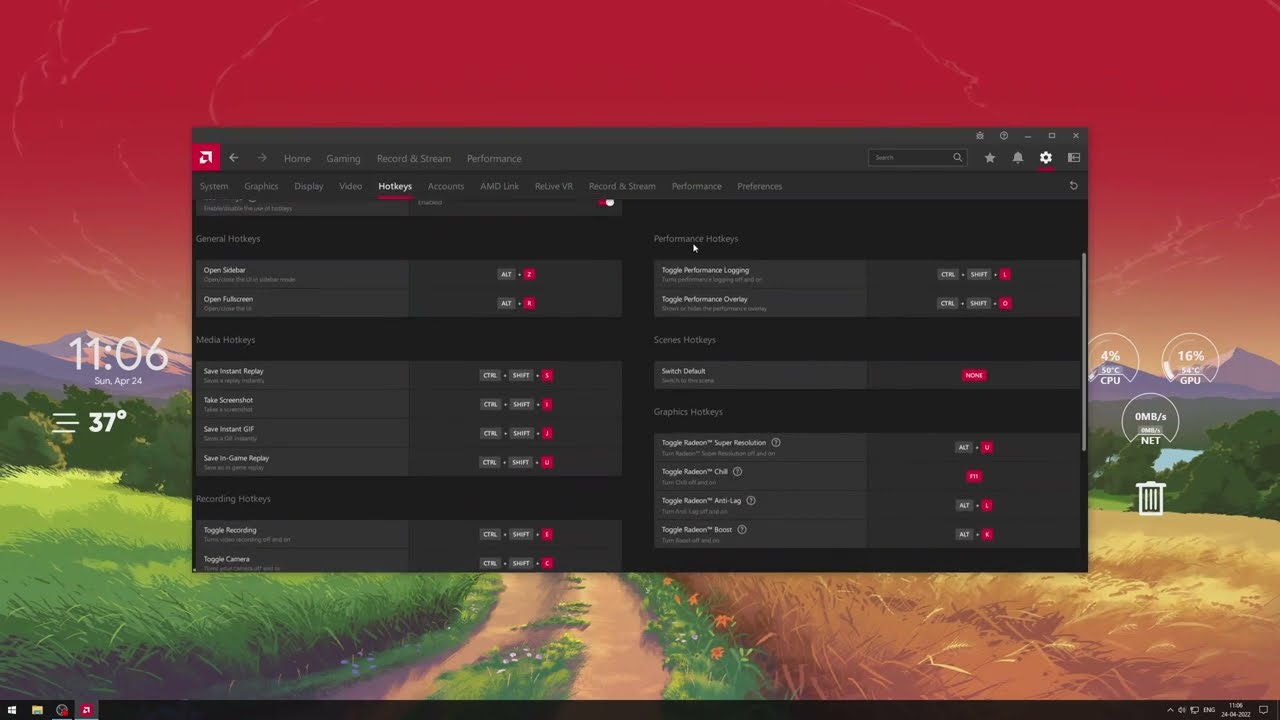Open favorites via the star icon
Screen dimensions: 1280x720
pos(989,157)
